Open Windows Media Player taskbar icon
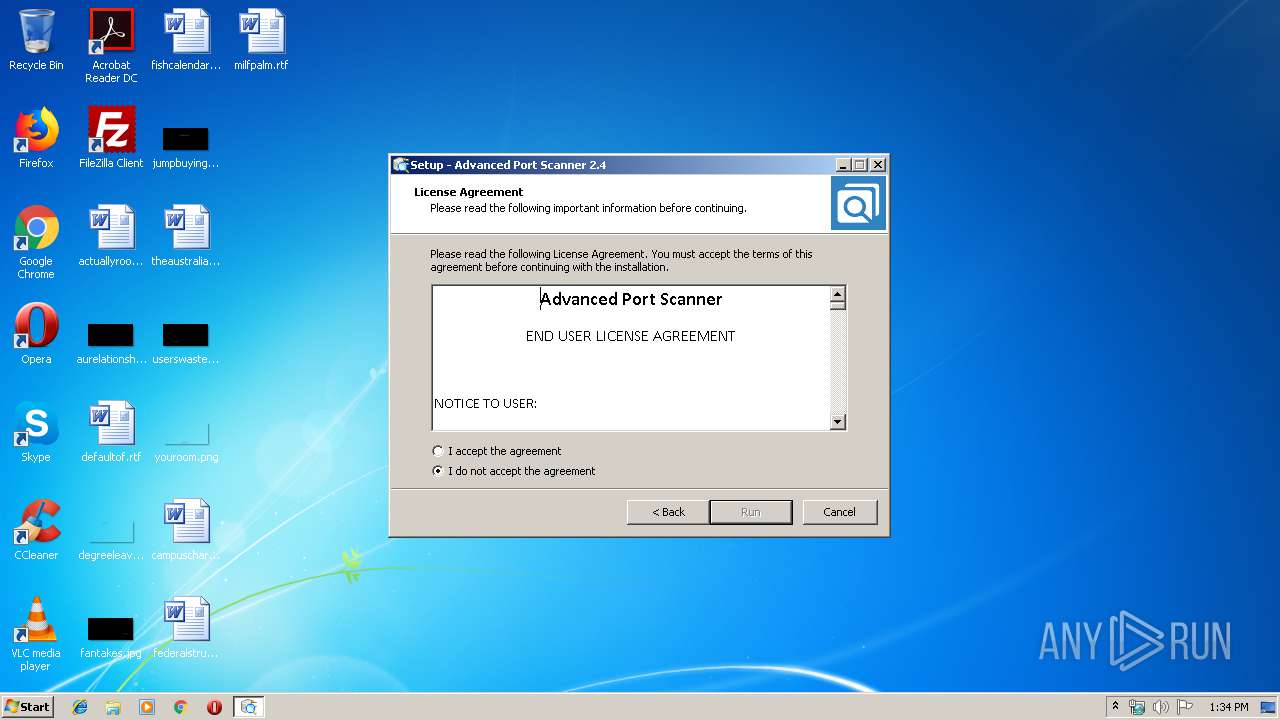This screenshot has width=1280, height=720. coord(147,707)
